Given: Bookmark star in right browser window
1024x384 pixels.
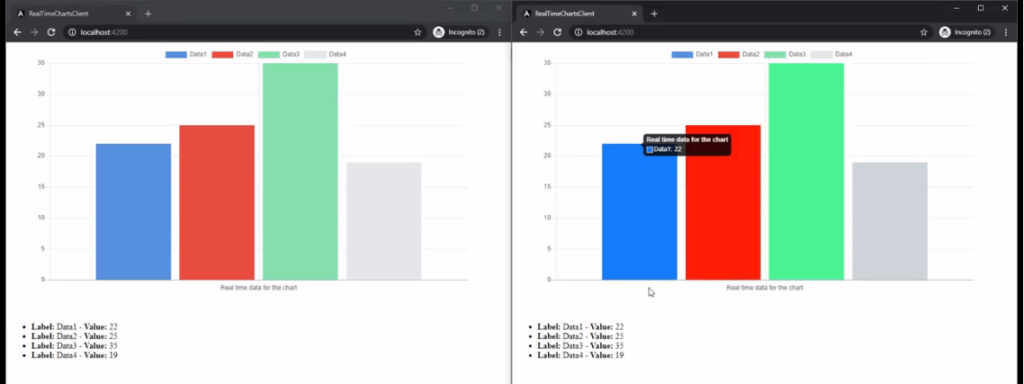Looking at the screenshot, I should click(x=923, y=32).
